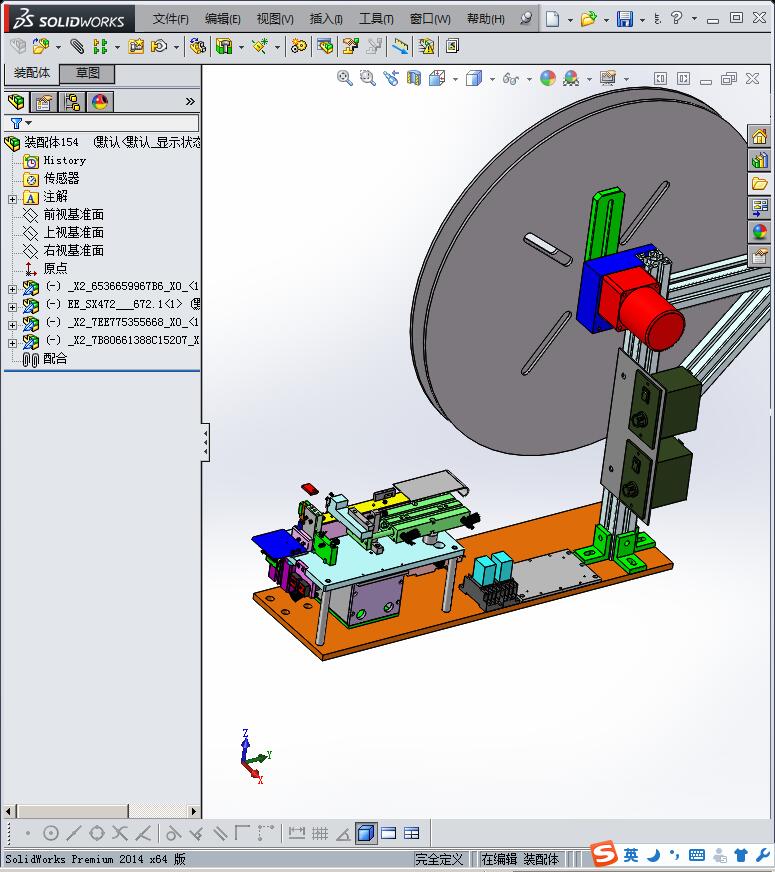Viewport: 775px width, 872px height.
Task: Click the Section View icon
Action: [x=414, y=78]
